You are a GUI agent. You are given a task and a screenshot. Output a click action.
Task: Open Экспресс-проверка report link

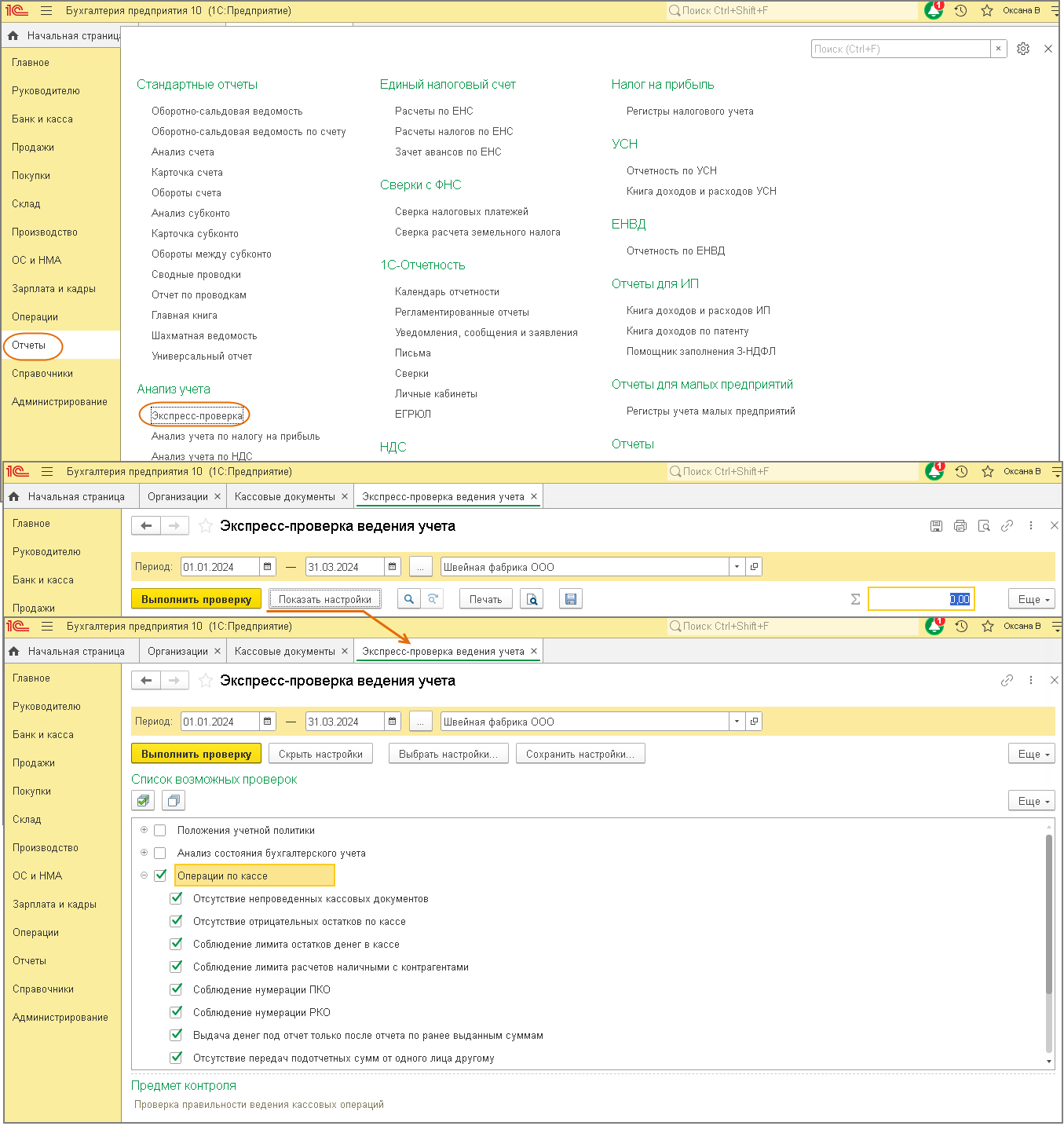pos(197,416)
